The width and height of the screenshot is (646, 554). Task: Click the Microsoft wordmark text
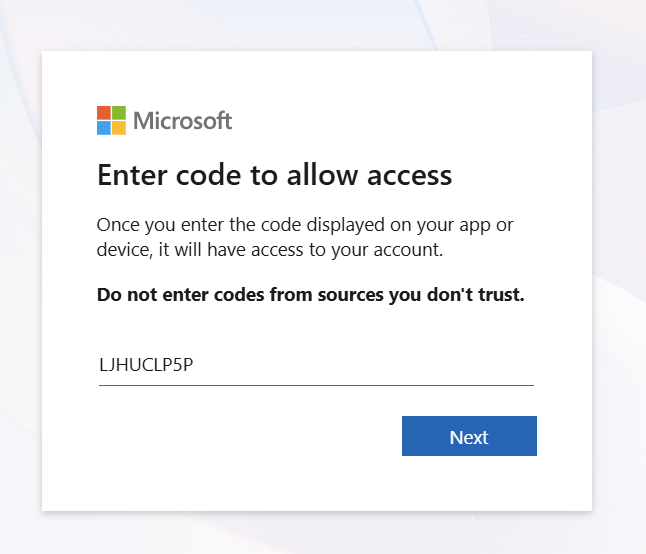(x=183, y=121)
